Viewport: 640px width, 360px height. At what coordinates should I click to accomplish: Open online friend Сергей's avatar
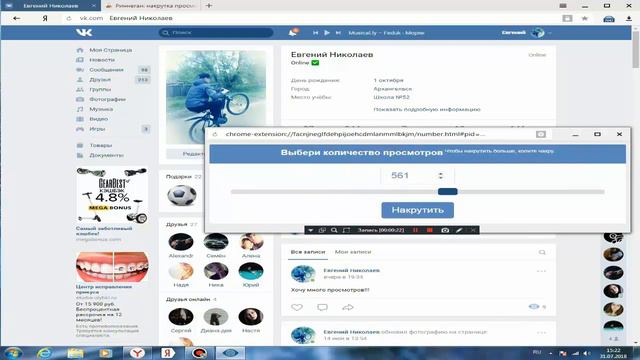(181, 317)
